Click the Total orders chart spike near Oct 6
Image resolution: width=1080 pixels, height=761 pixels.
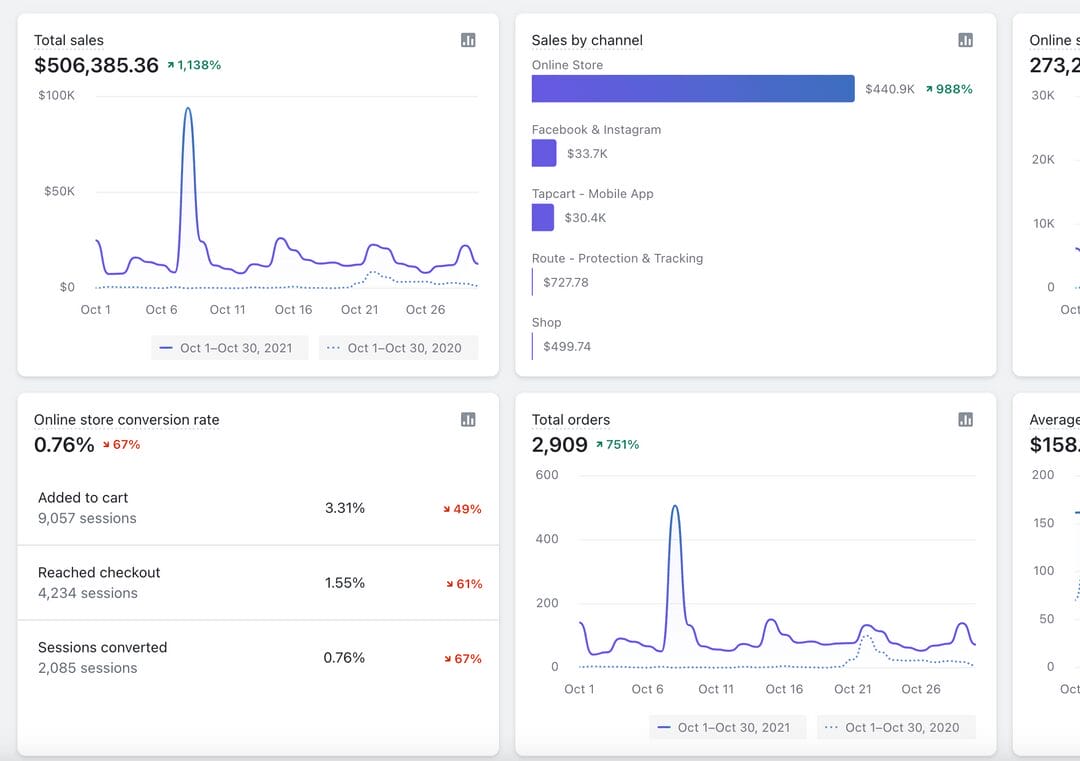coord(675,507)
